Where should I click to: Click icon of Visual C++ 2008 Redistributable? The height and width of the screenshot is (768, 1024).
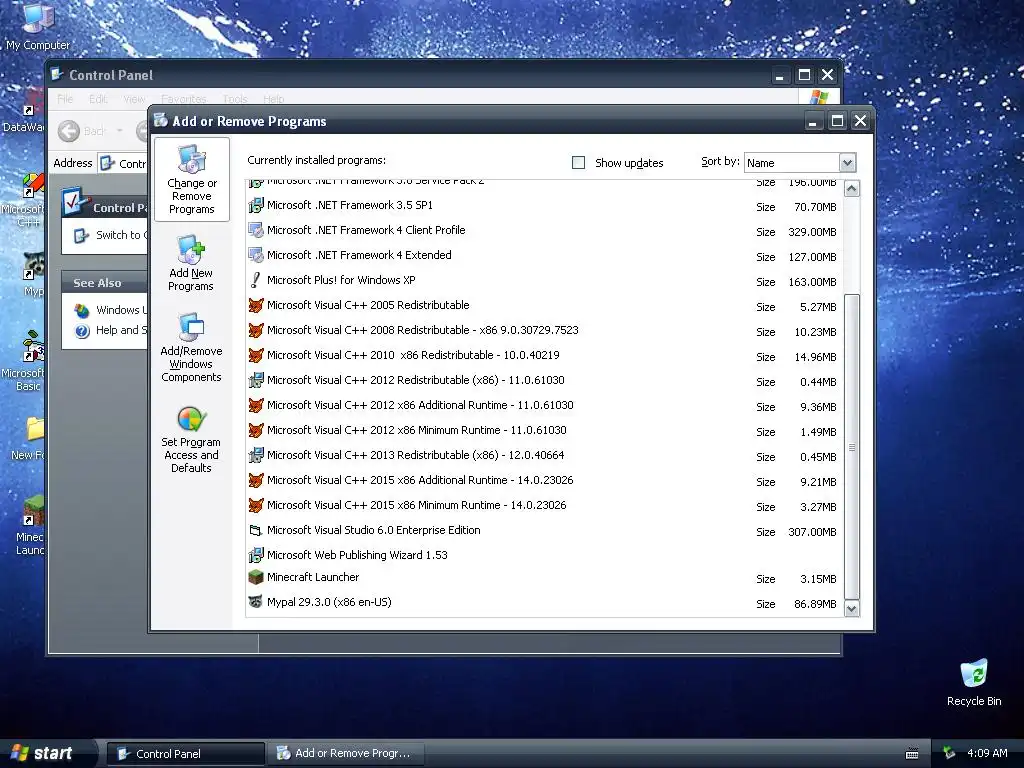coord(255,330)
